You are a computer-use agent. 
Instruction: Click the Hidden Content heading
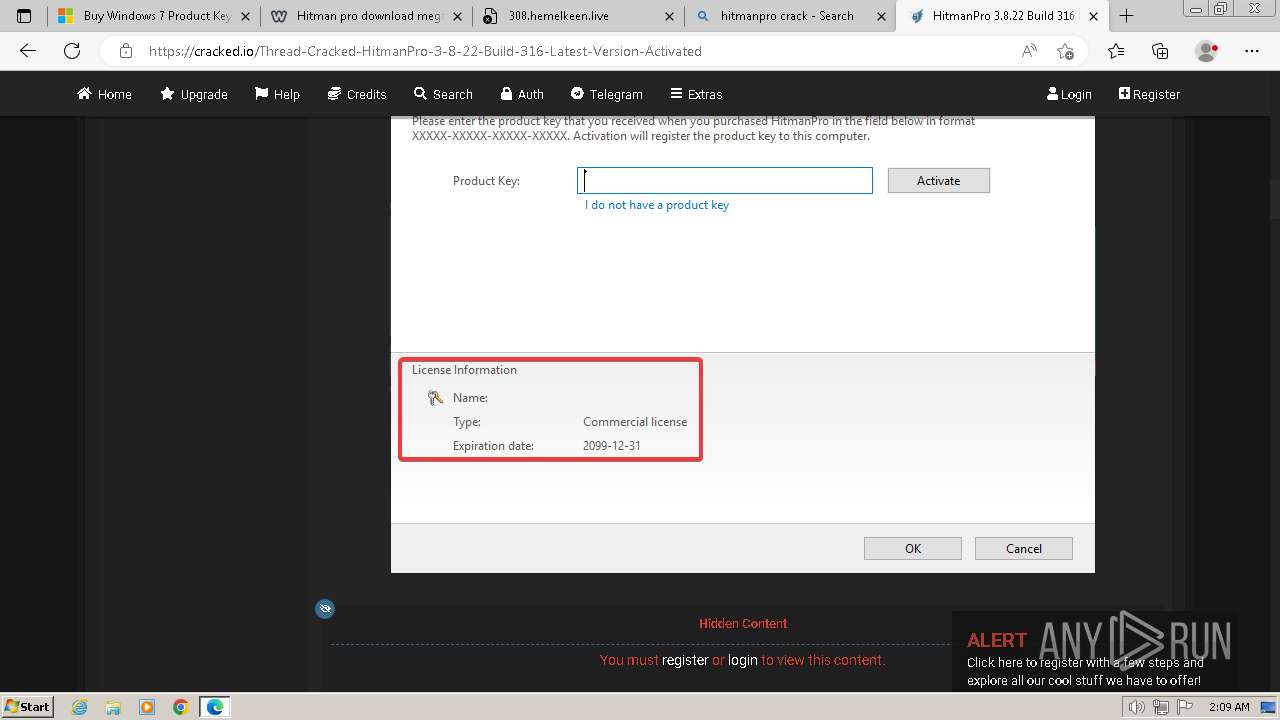coord(743,623)
